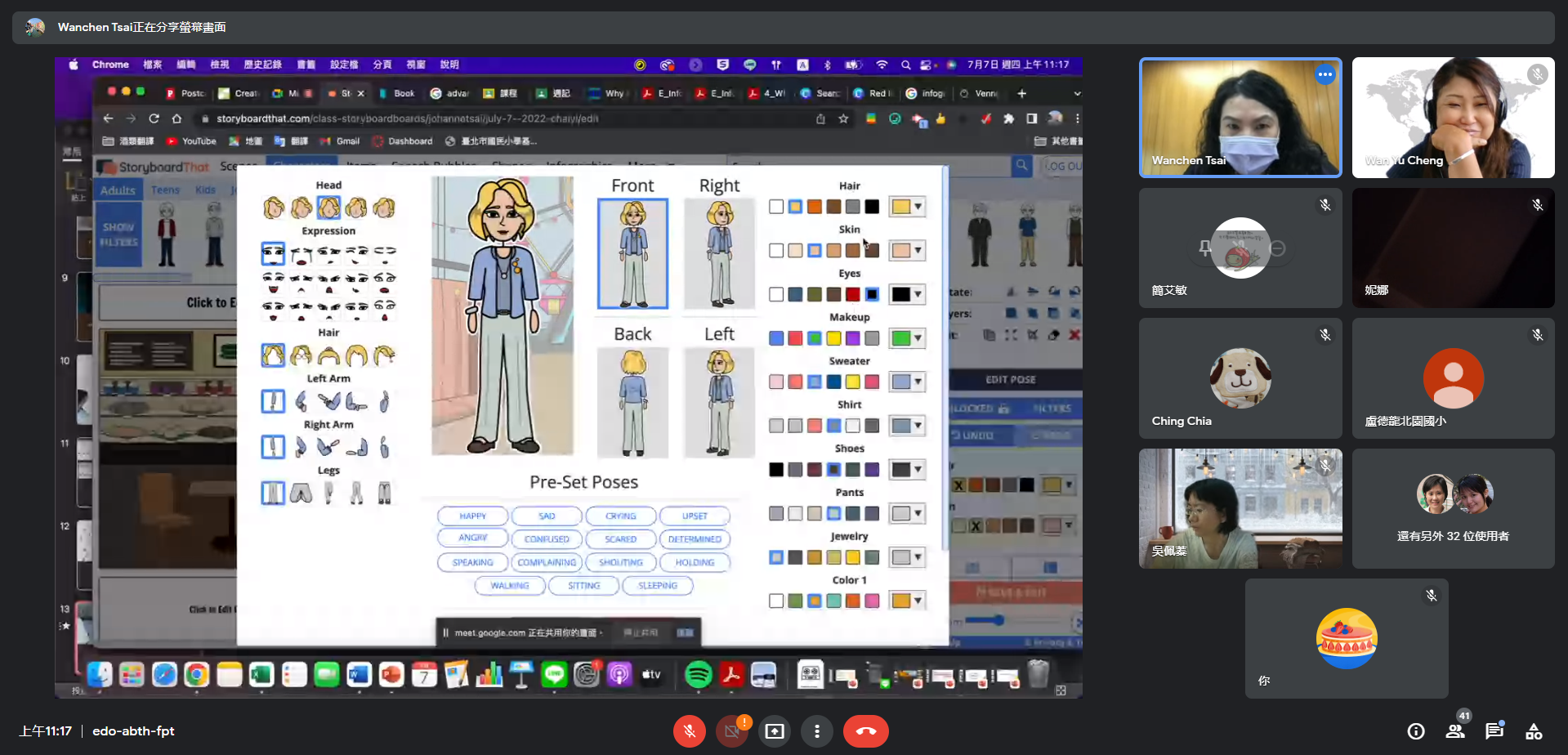The height and width of the screenshot is (755, 1568).
Task: Open the Eyes color dropdown
Action: tap(907, 294)
